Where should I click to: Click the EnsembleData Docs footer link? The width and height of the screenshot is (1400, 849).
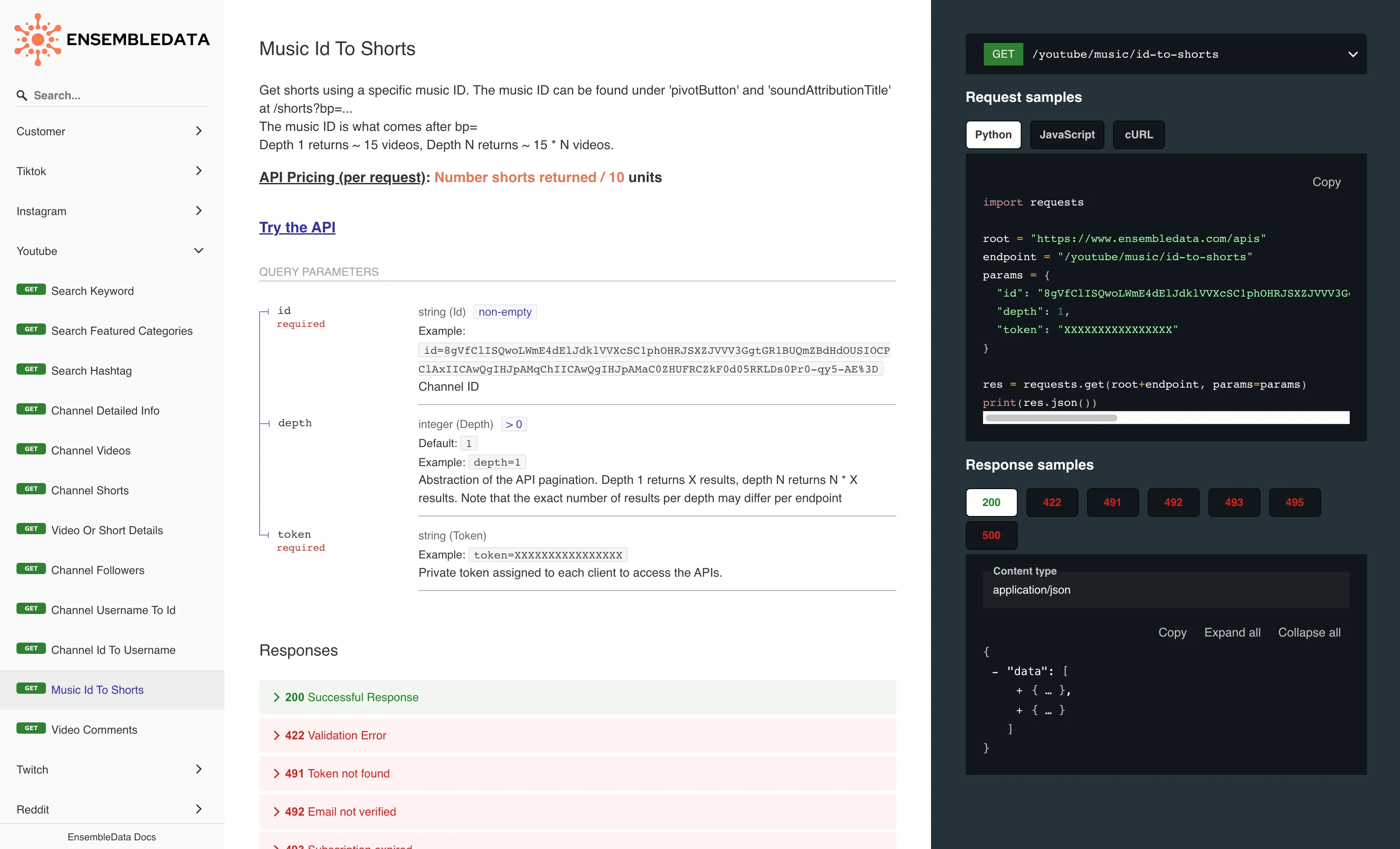tap(112, 836)
